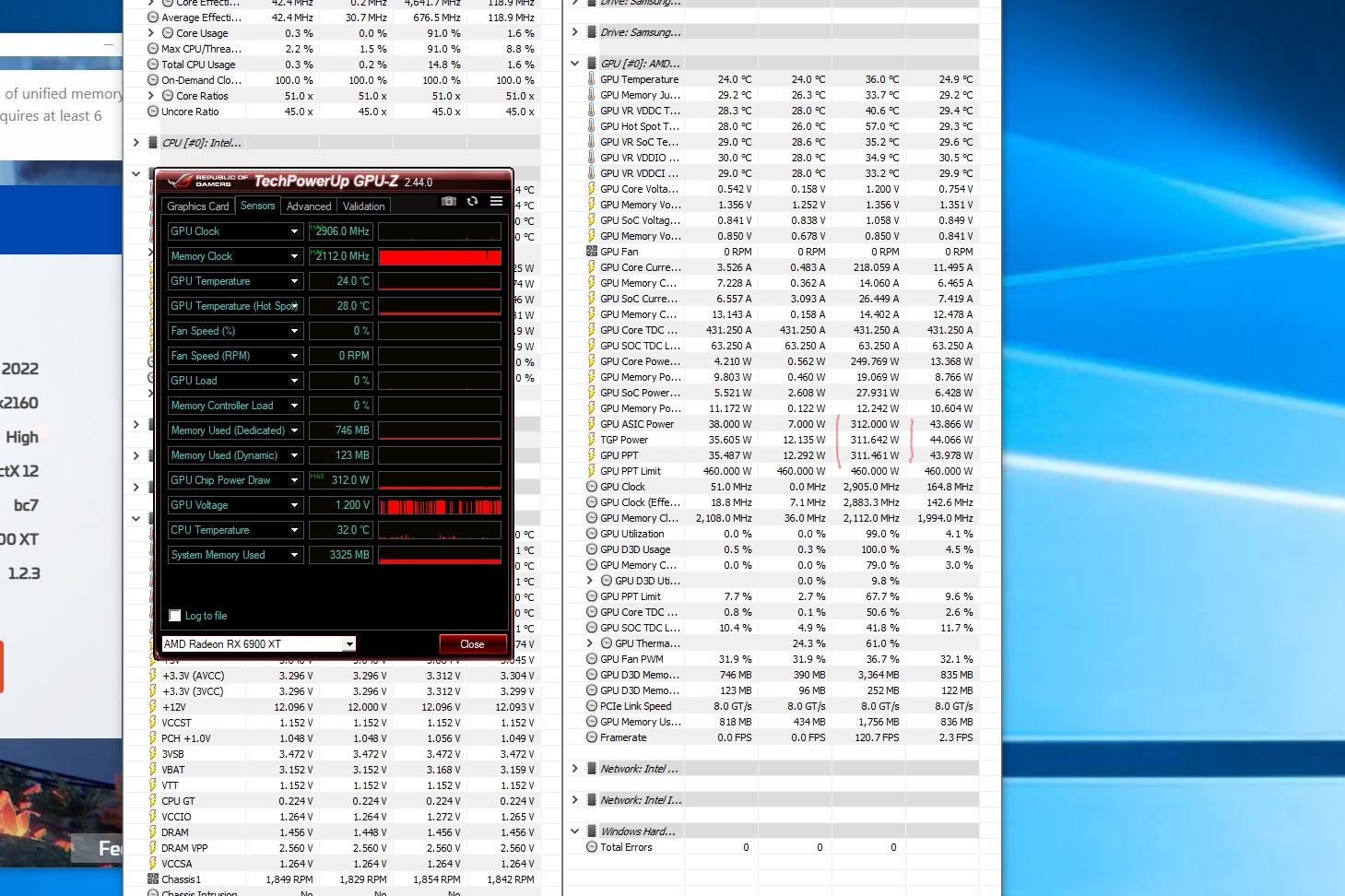Enable the Log to file checkbox
1345x896 pixels.
point(175,616)
